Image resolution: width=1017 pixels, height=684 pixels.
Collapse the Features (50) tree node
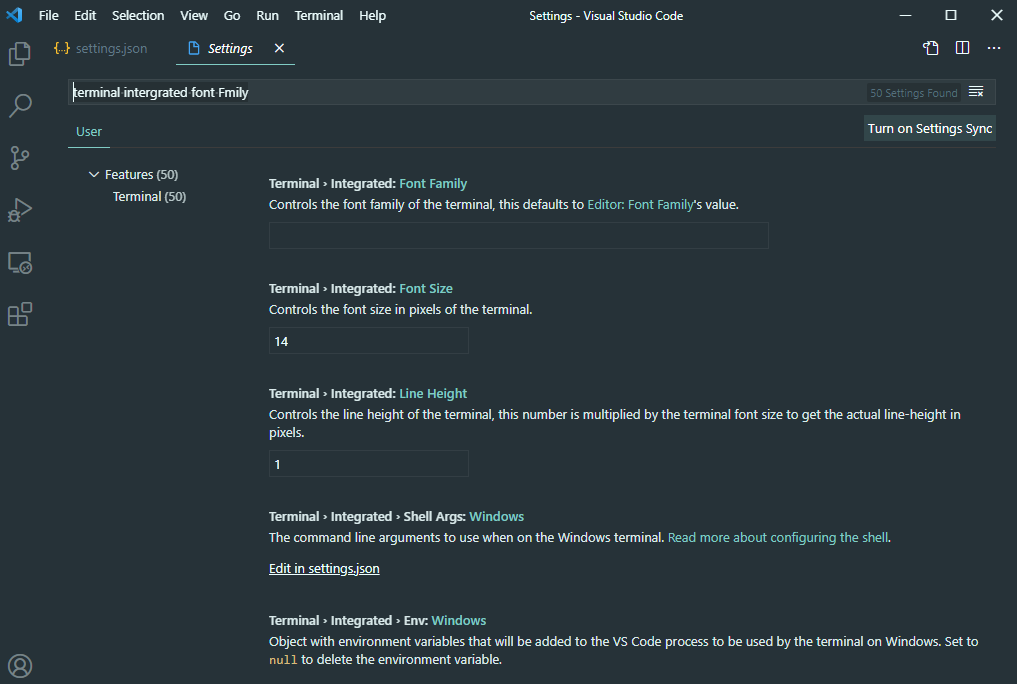click(94, 174)
